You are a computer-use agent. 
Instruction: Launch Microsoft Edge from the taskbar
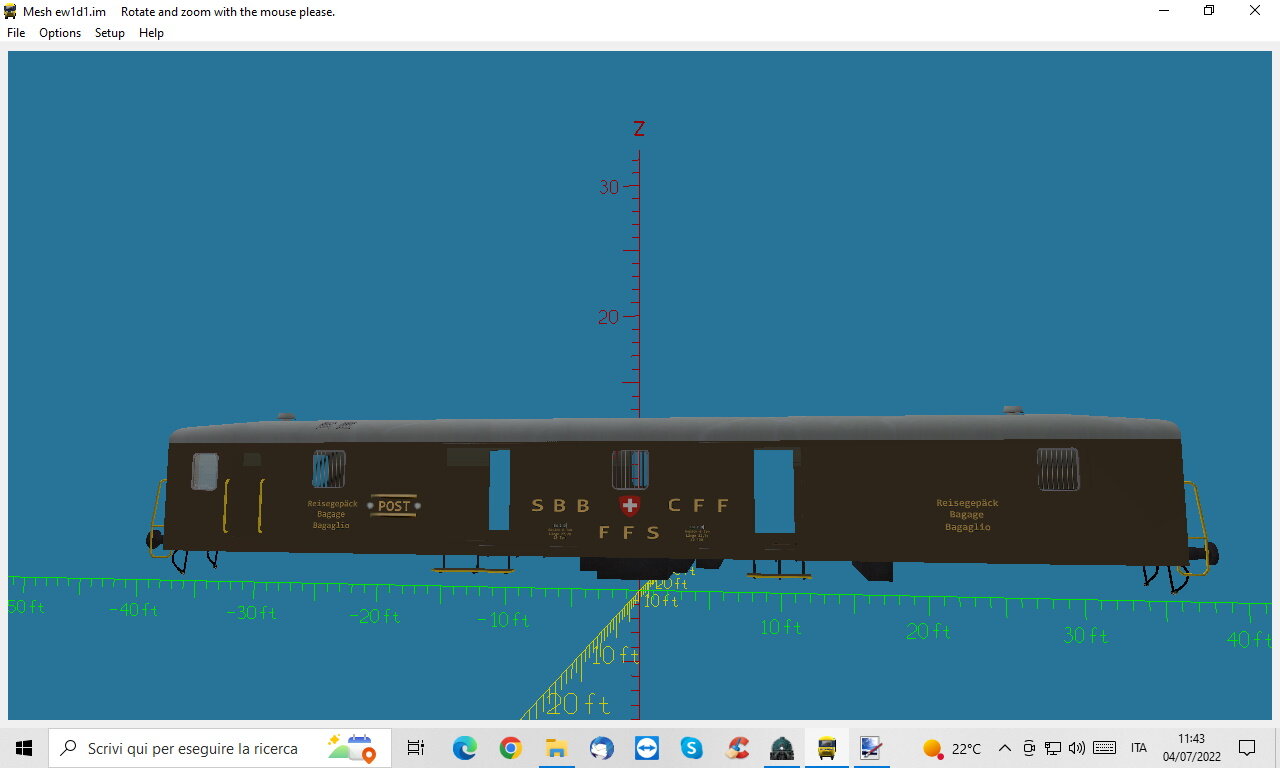pyautogui.click(x=464, y=748)
